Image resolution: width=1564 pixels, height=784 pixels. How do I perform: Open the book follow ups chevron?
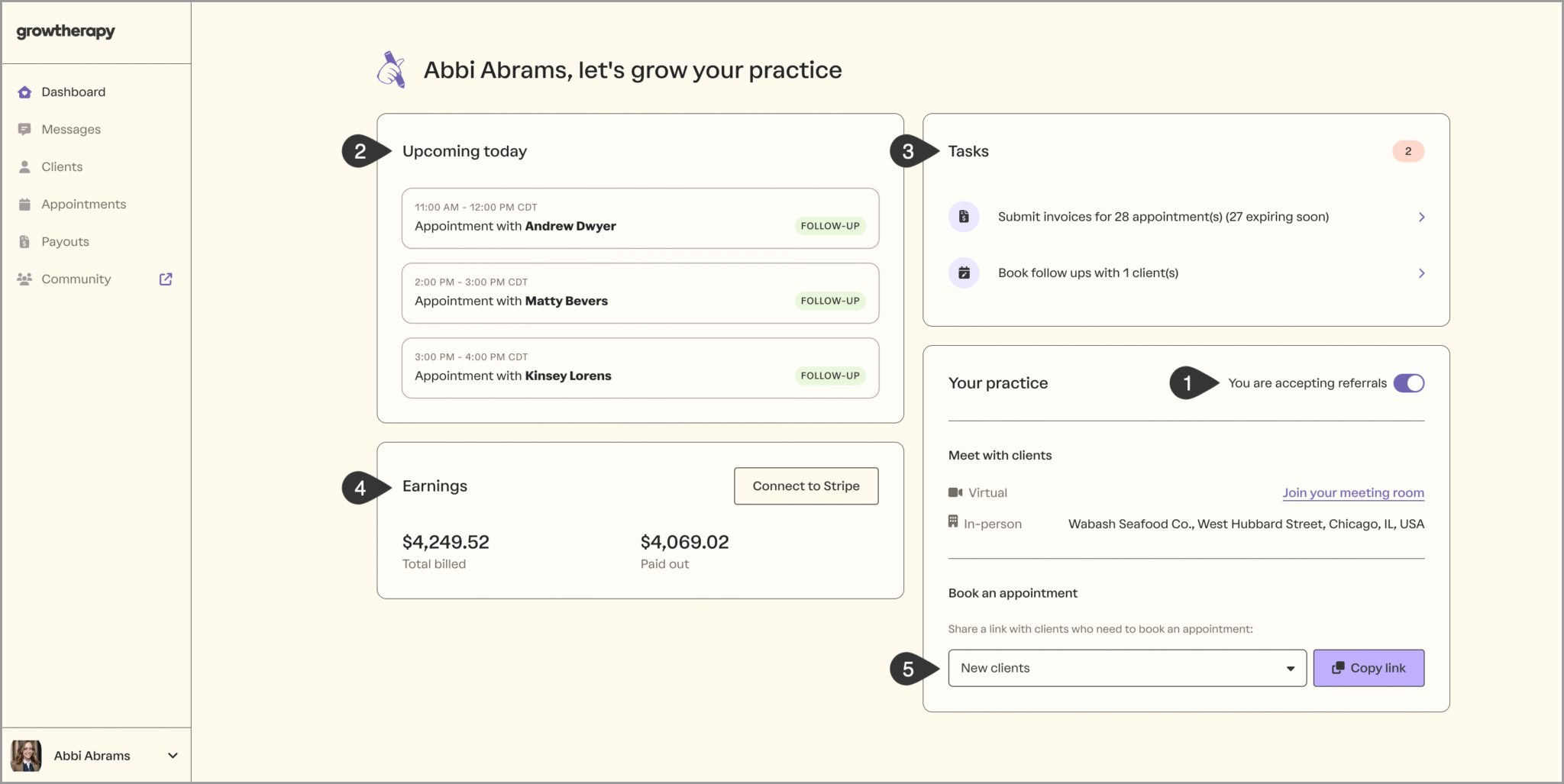(x=1421, y=273)
